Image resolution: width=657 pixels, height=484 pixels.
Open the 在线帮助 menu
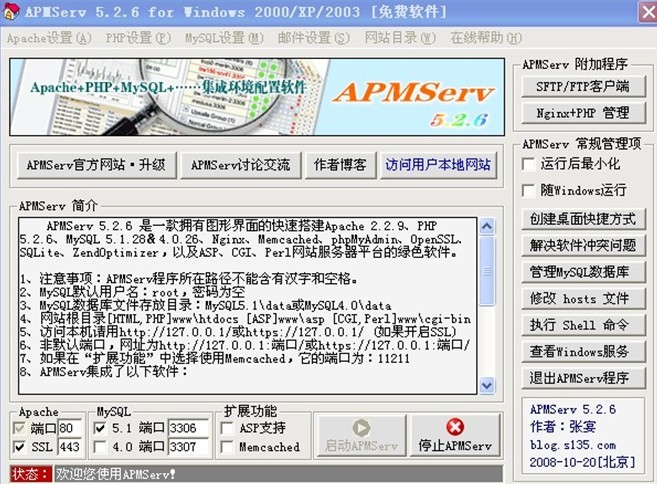point(486,38)
